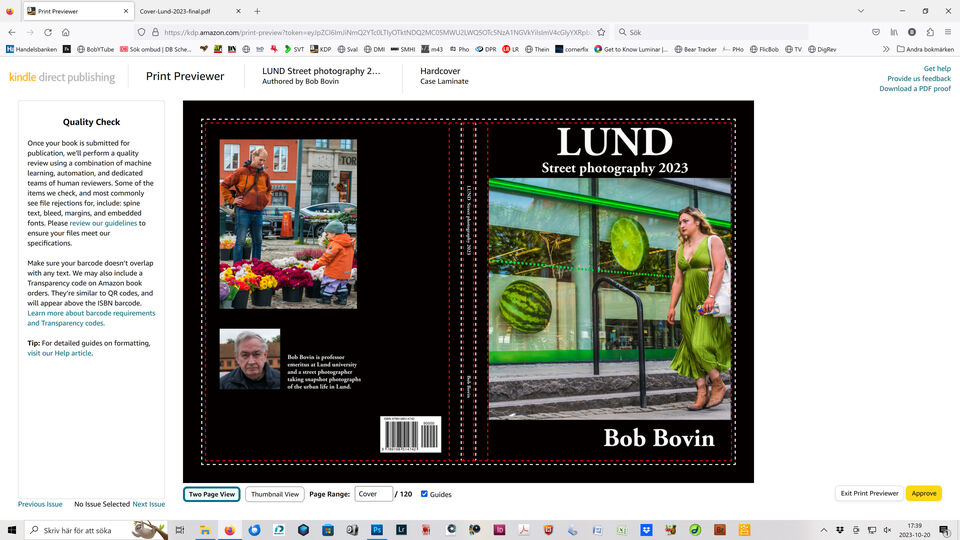Click the yellow Approve button
The height and width of the screenshot is (540, 960).
[923, 494]
